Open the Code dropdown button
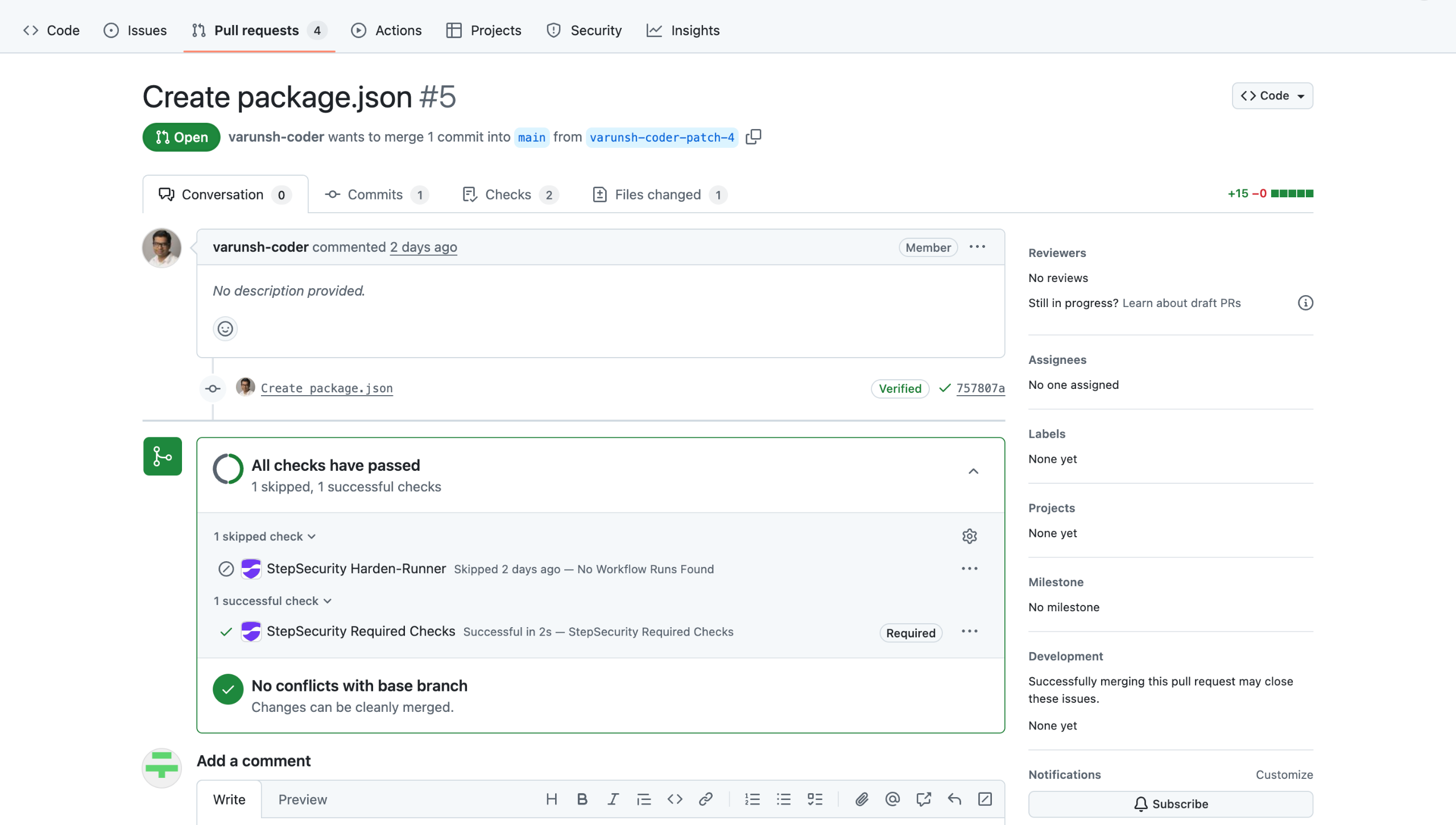Screen dimensions: 1456x825 [1272, 96]
